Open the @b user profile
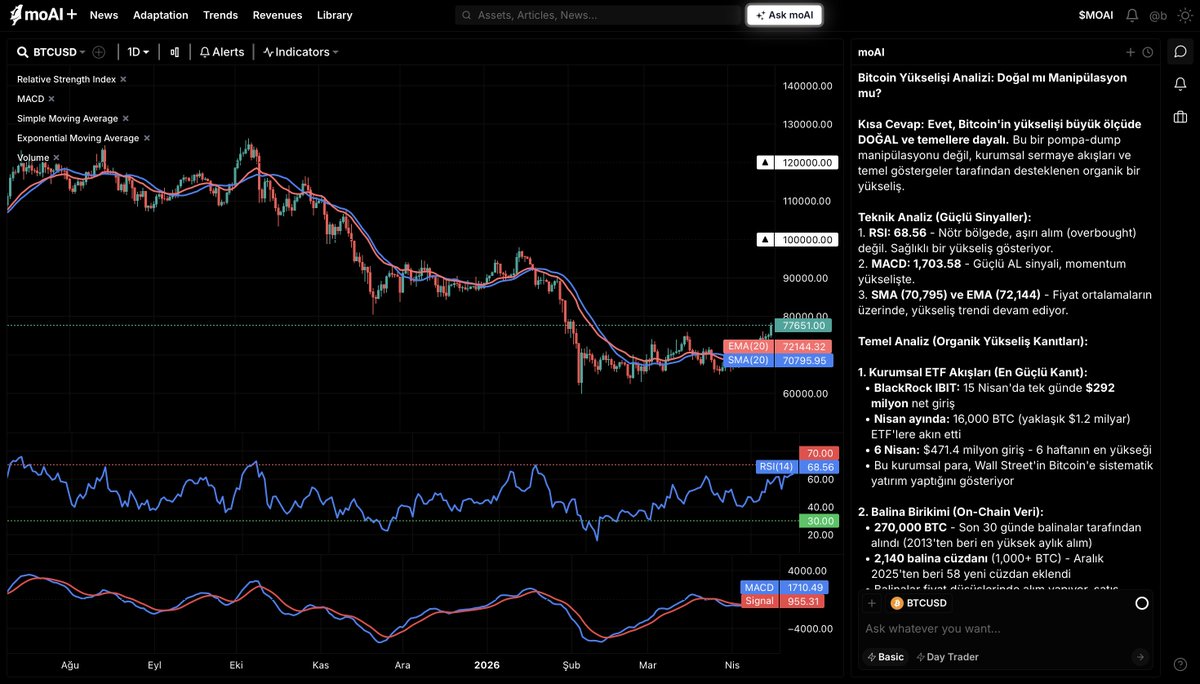Viewport: 1200px width, 684px height. [1158, 15]
